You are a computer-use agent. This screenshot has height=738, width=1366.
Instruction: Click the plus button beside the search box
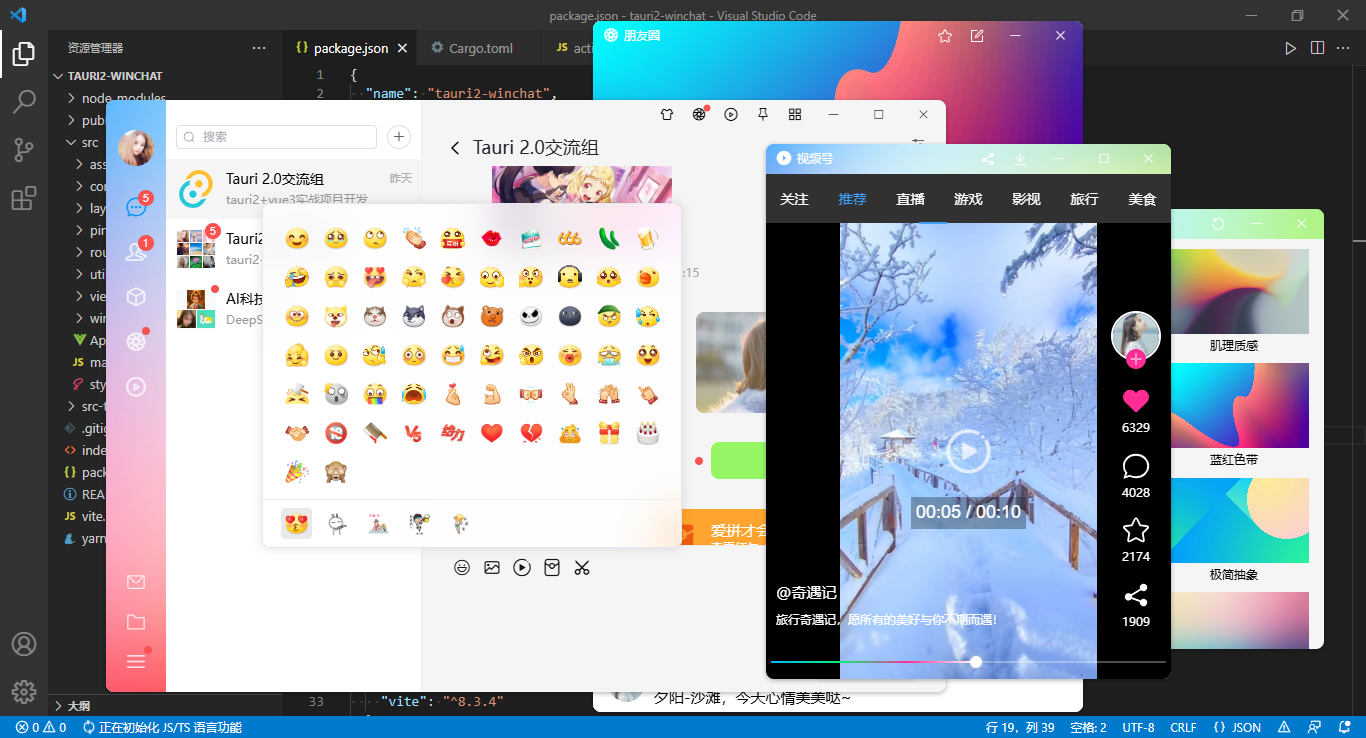(x=398, y=137)
